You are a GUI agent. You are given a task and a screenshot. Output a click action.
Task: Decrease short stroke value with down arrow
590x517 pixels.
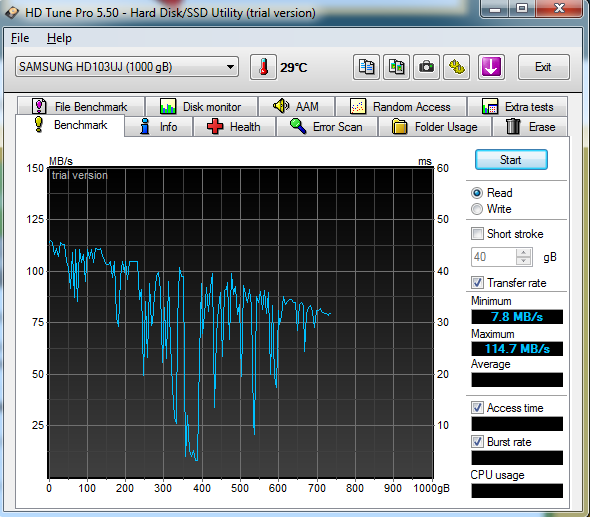pyautogui.click(x=523, y=261)
